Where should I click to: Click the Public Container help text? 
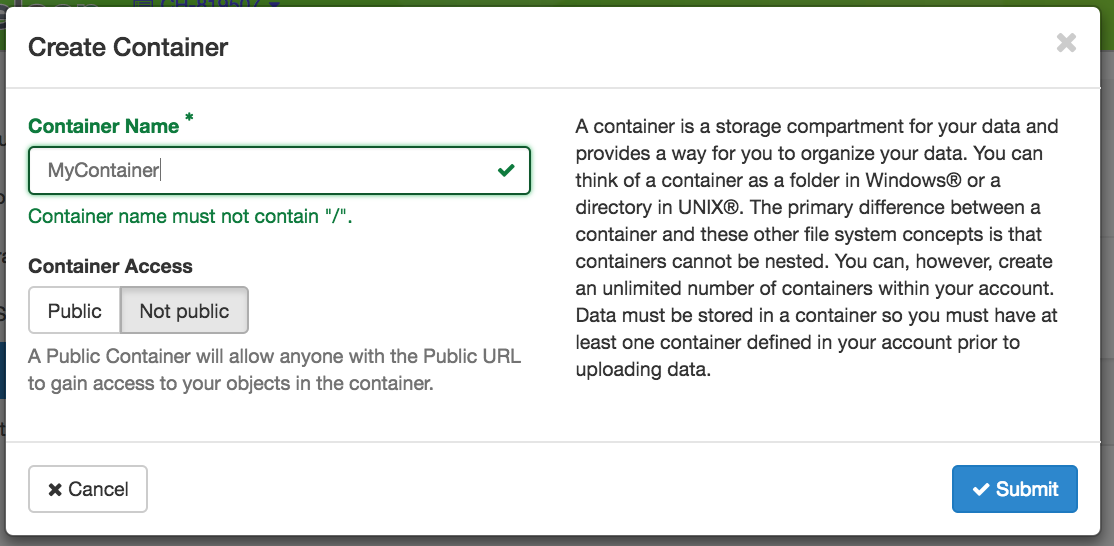(x=274, y=369)
